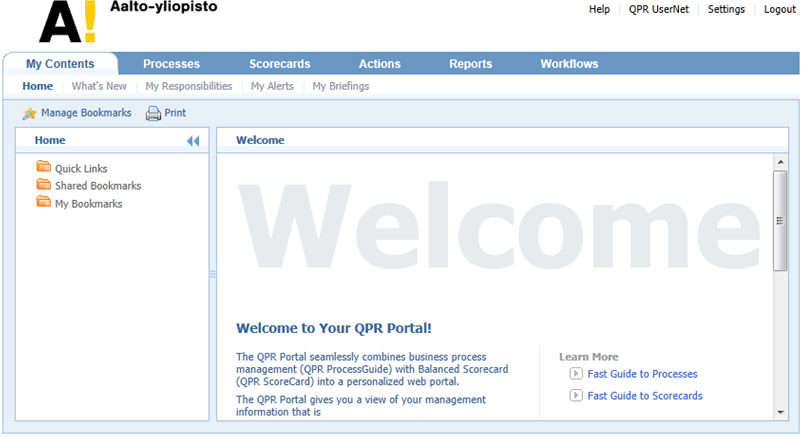
Task: Open the Scorecards tab
Action: point(280,64)
